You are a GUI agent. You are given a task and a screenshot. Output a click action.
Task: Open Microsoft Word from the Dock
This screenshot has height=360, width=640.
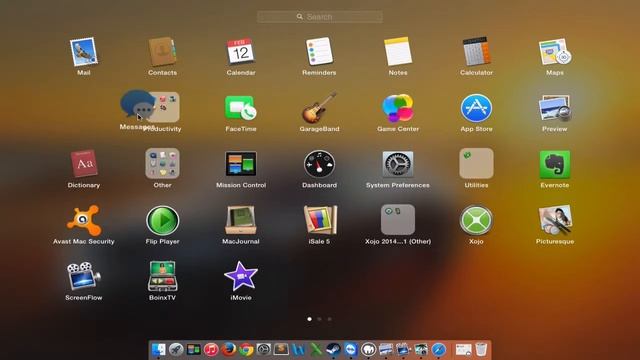[298, 349]
